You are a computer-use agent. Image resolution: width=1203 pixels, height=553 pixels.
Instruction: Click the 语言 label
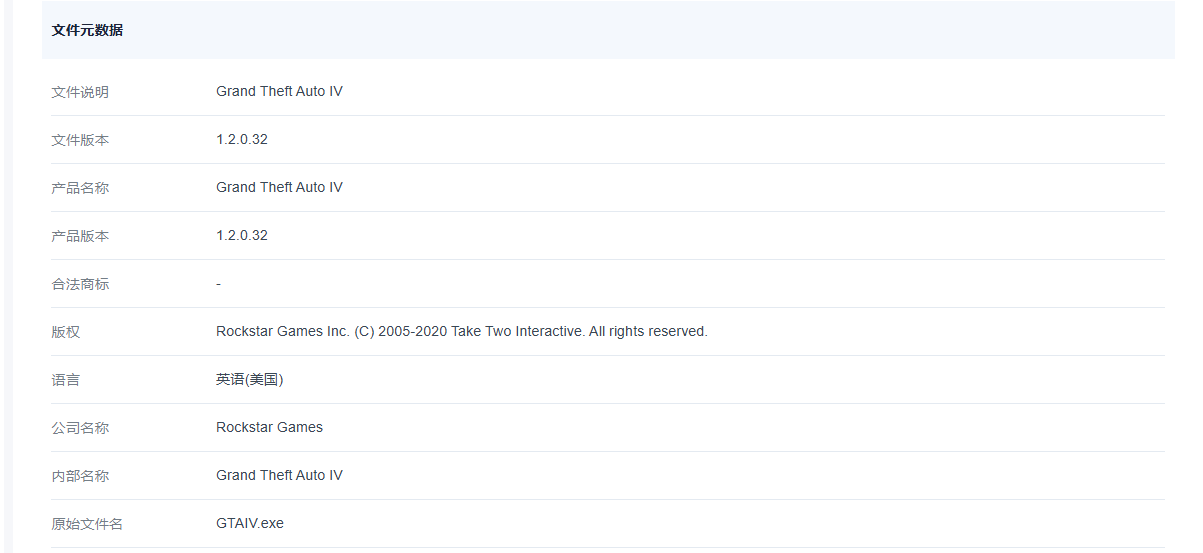(x=66, y=380)
